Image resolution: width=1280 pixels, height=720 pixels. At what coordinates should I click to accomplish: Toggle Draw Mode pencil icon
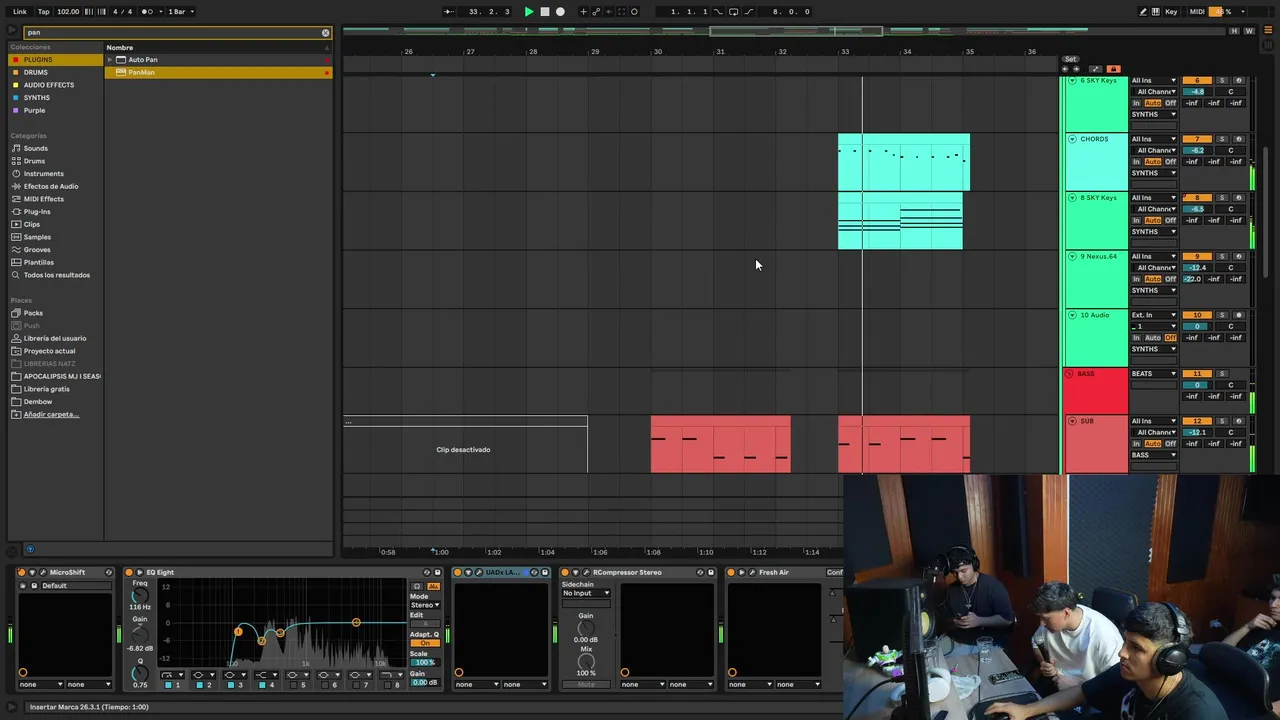point(1143,12)
